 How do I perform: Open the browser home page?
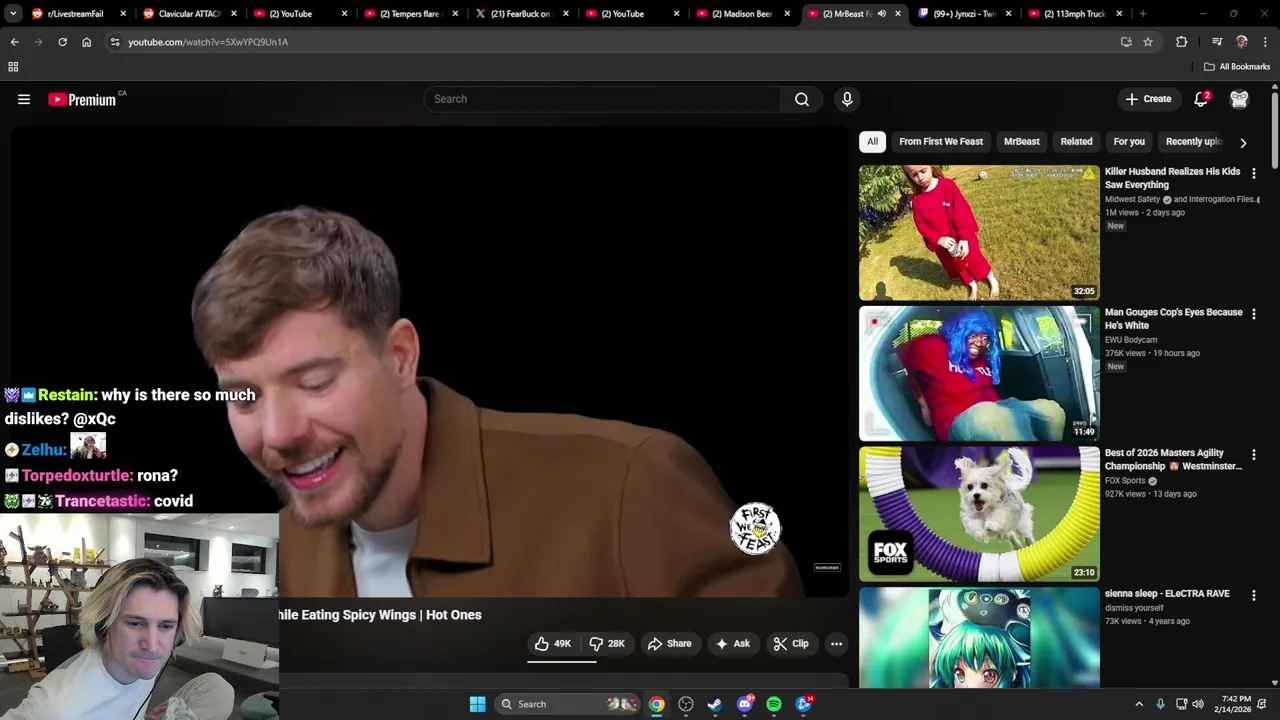click(86, 42)
